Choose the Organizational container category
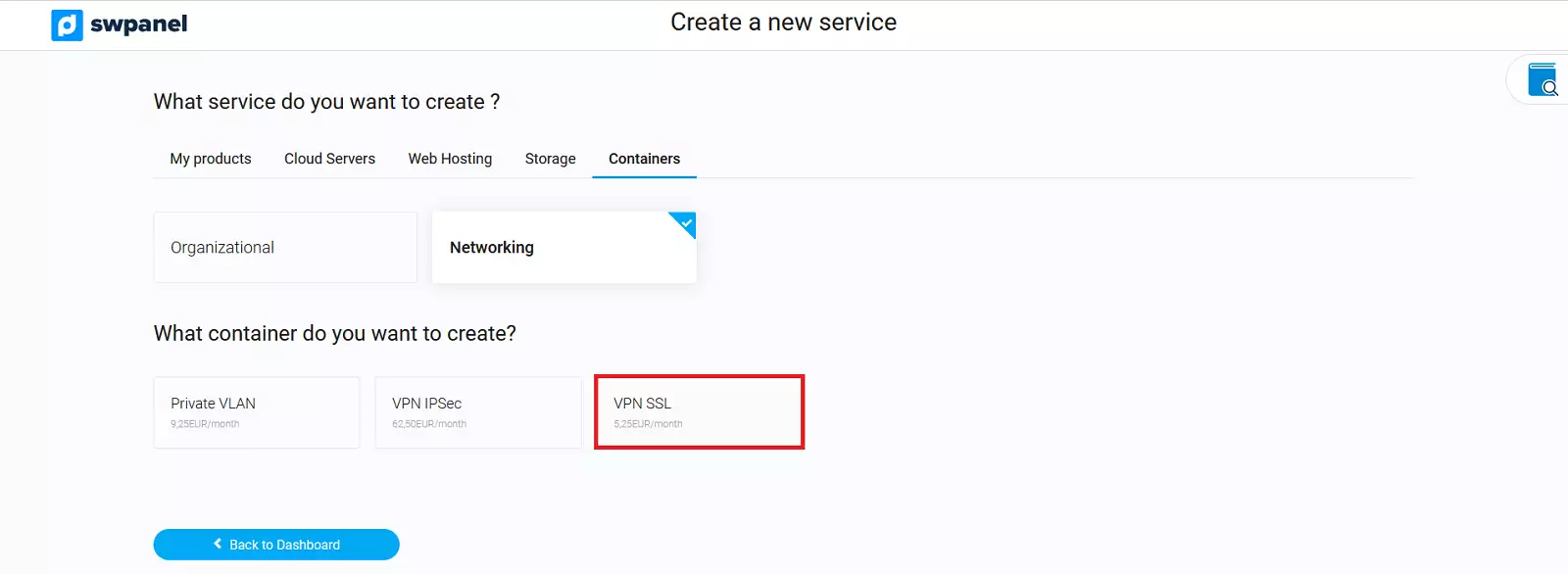Viewport: 1568px width, 574px height. (285, 248)
